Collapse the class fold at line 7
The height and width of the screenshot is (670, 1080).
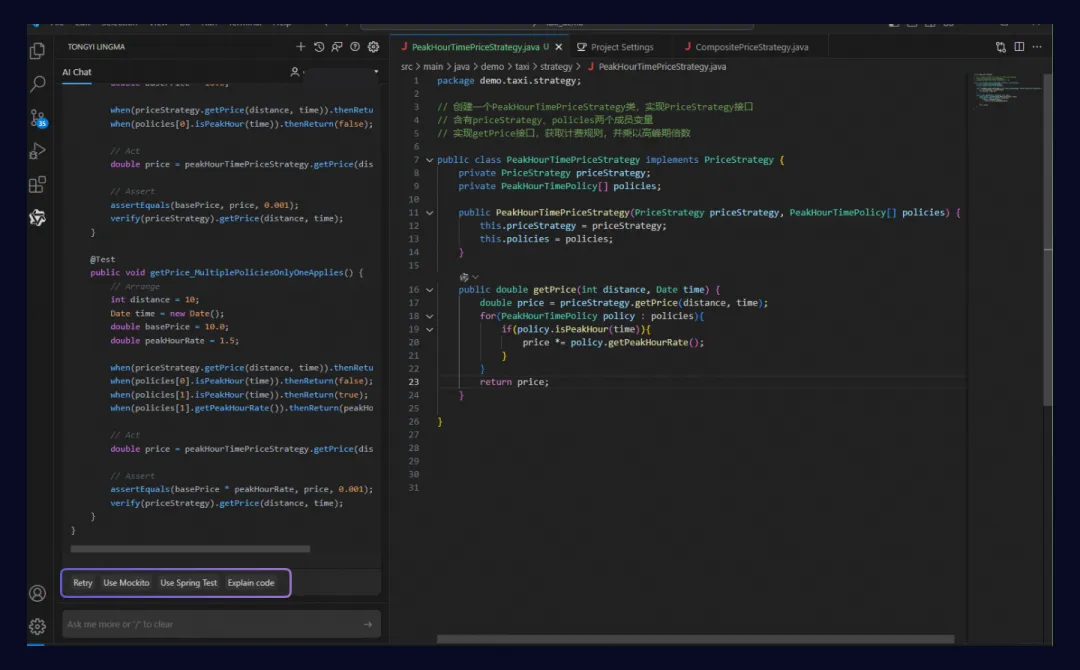(x=429, y=160)
